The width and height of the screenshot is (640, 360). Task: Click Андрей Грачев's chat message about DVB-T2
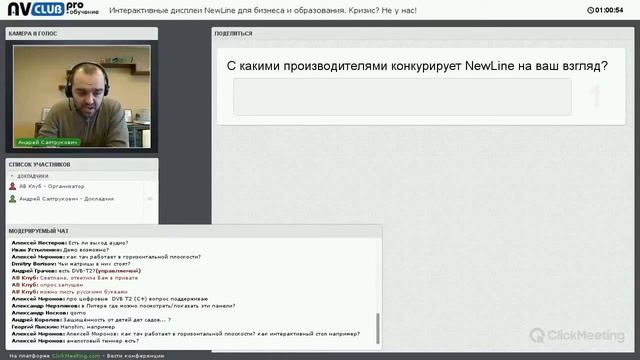click(x=76, y=271)
